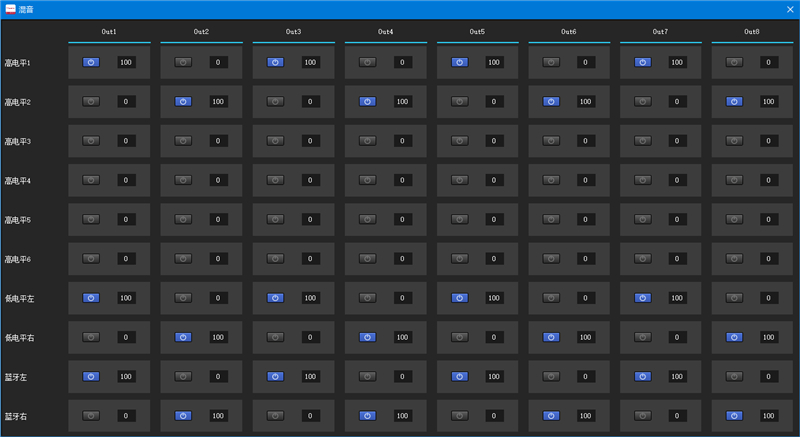The height and width of the screenshot is (437, 800).
Task: Click 高电平3 Out3 level field
Action: (x=310, y=141)
